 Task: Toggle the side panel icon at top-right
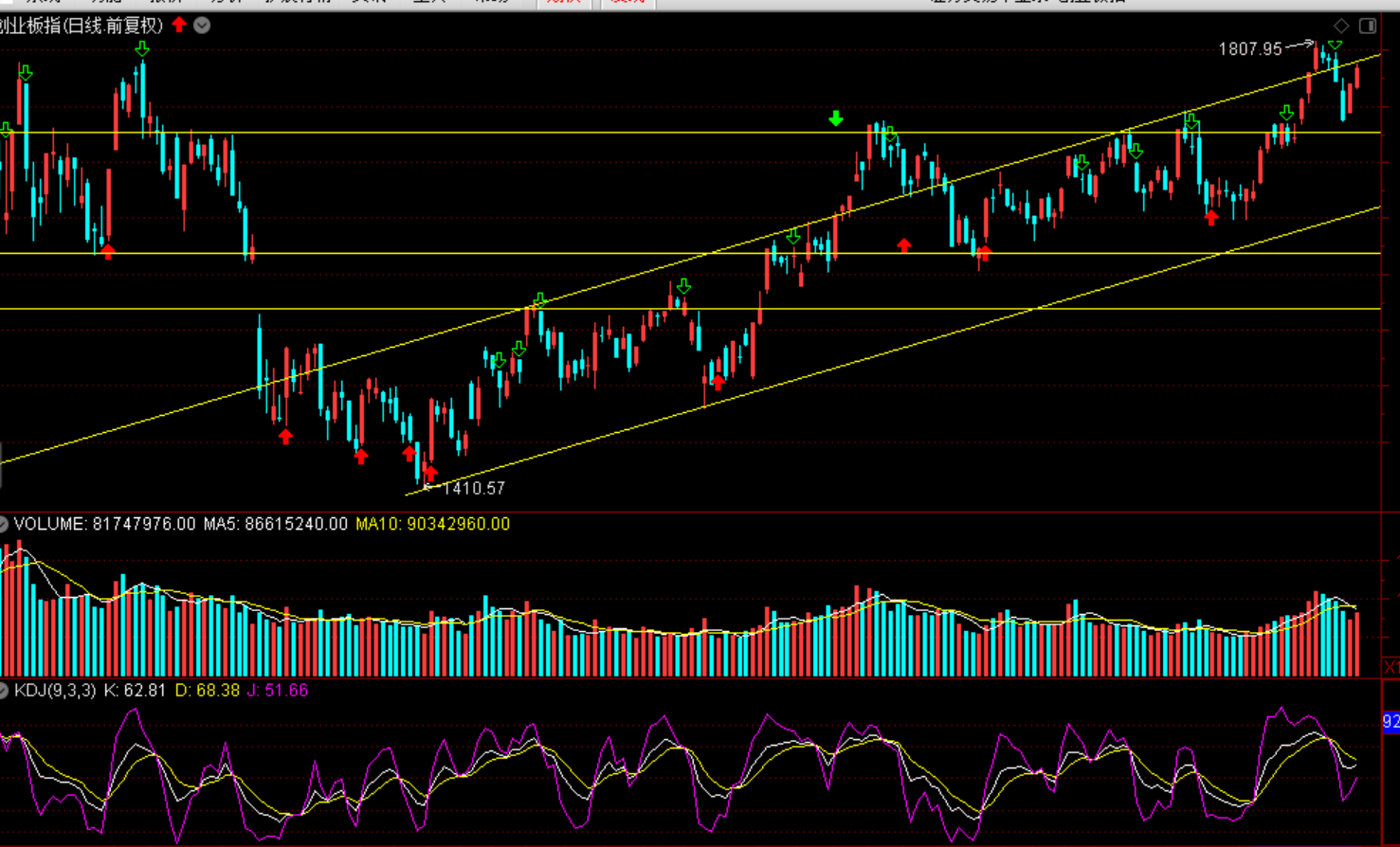(1368, 26)
